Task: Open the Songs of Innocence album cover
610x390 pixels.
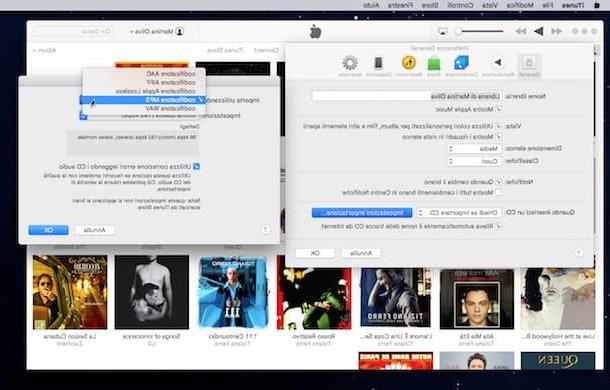Action: [152, 292]
